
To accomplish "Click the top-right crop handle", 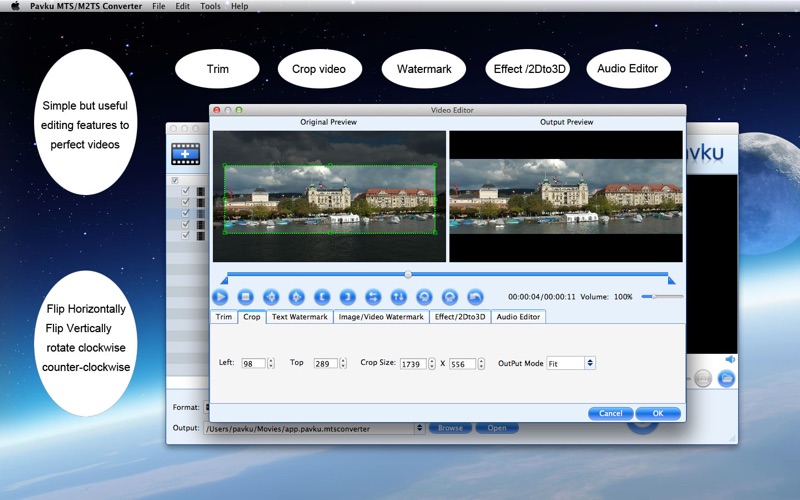I will pyautogui.click(x=435, y=165).
